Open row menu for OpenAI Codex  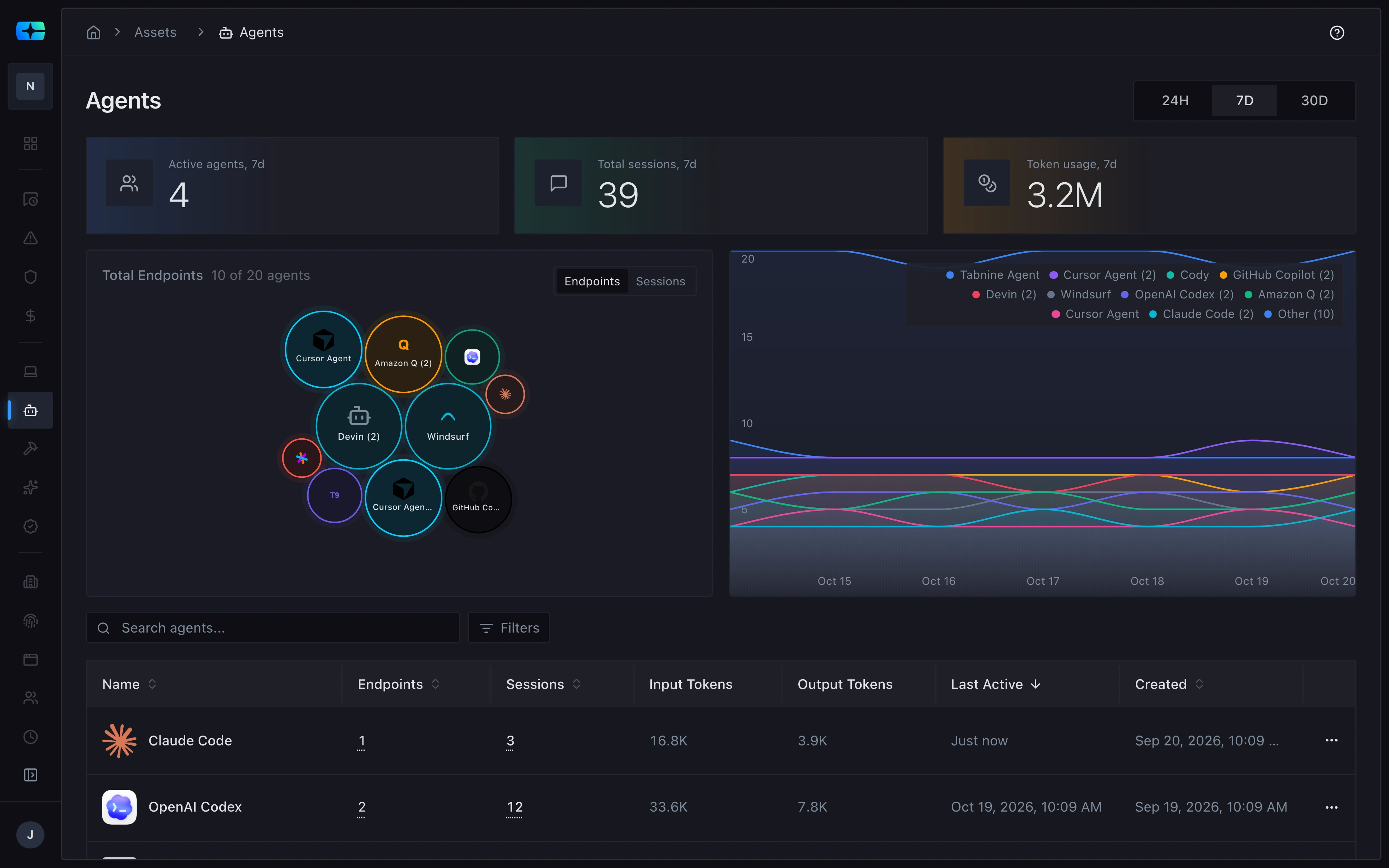pyautogui.click(x=1331, y=807)
